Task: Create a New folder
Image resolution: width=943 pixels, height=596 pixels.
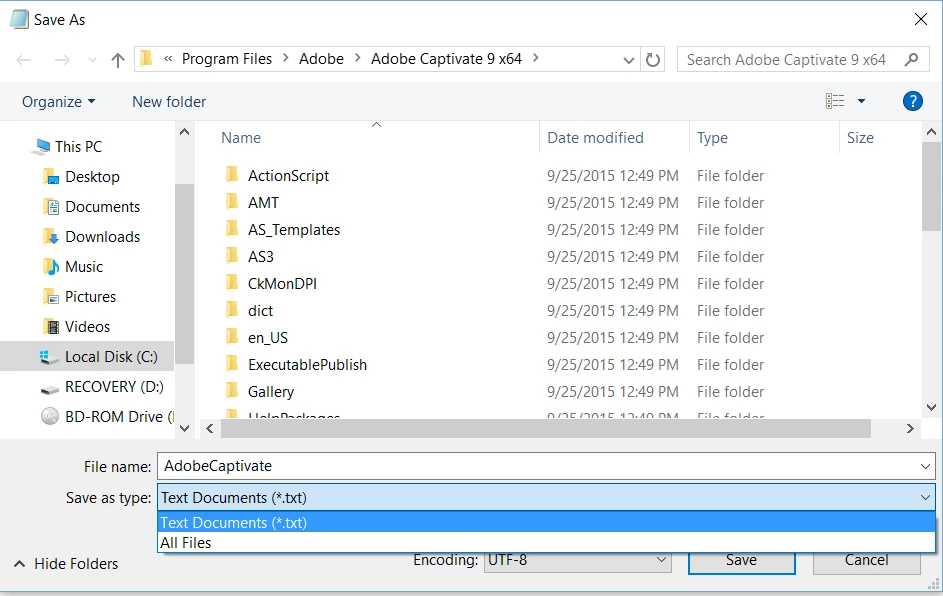Action: [x=169, y=102]
